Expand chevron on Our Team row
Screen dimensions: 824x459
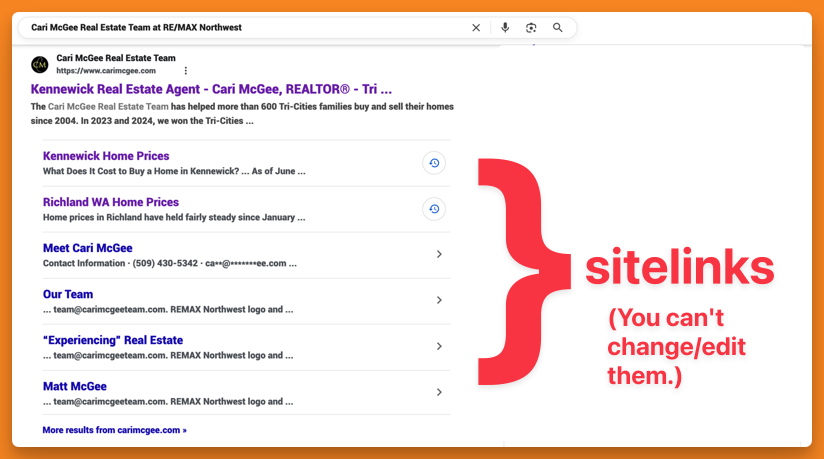(x=439, y=300)
